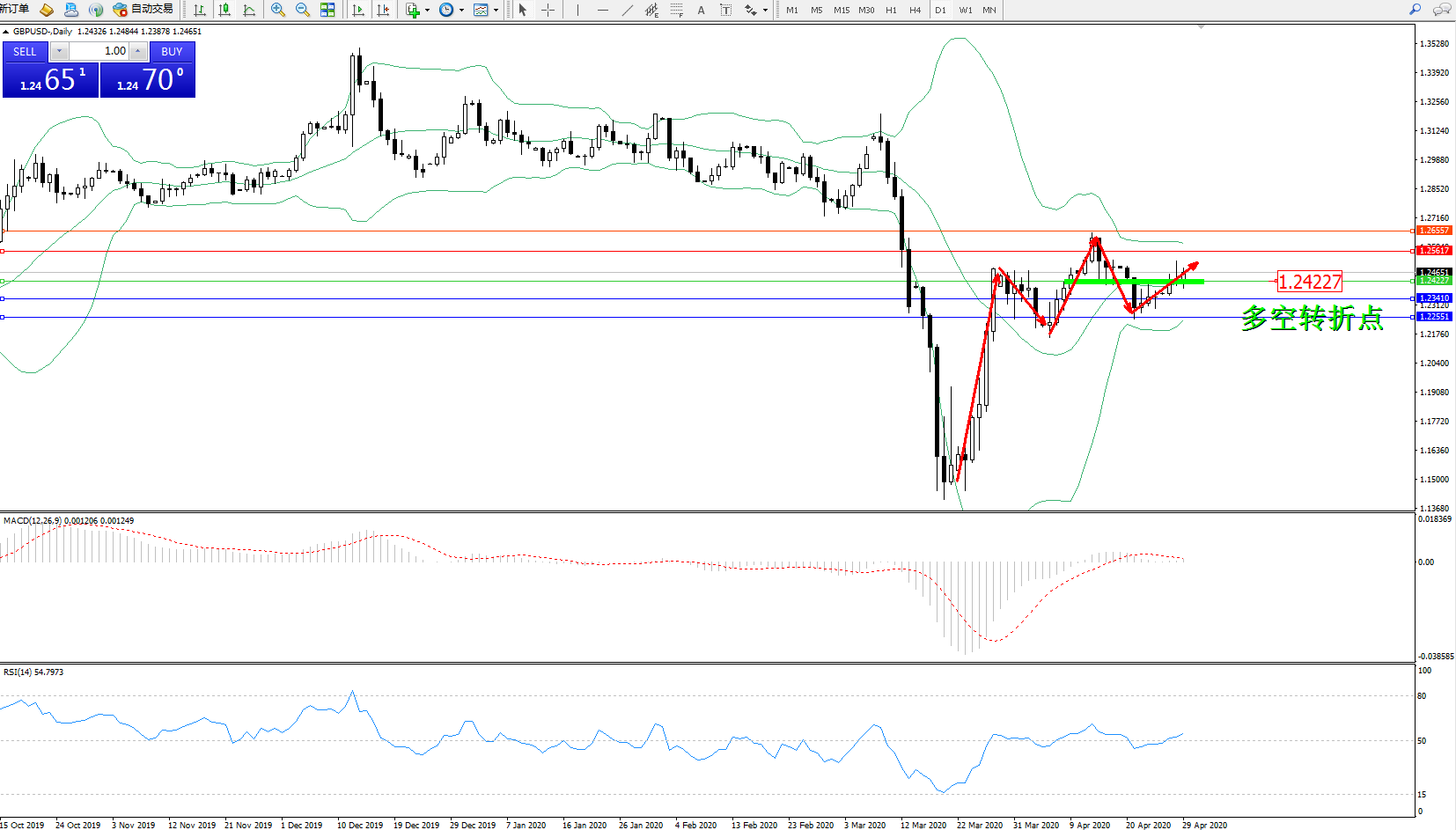
Task: Choose the Fibonacci retracement tool
Action: click(676, 10)
